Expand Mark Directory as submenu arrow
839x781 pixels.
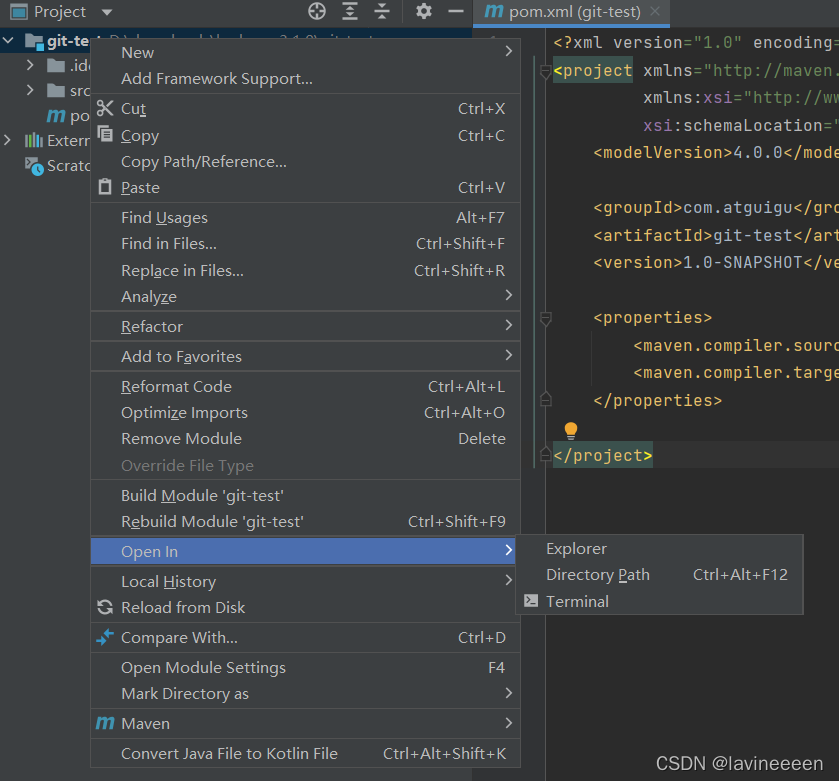[x=509, y=693]
